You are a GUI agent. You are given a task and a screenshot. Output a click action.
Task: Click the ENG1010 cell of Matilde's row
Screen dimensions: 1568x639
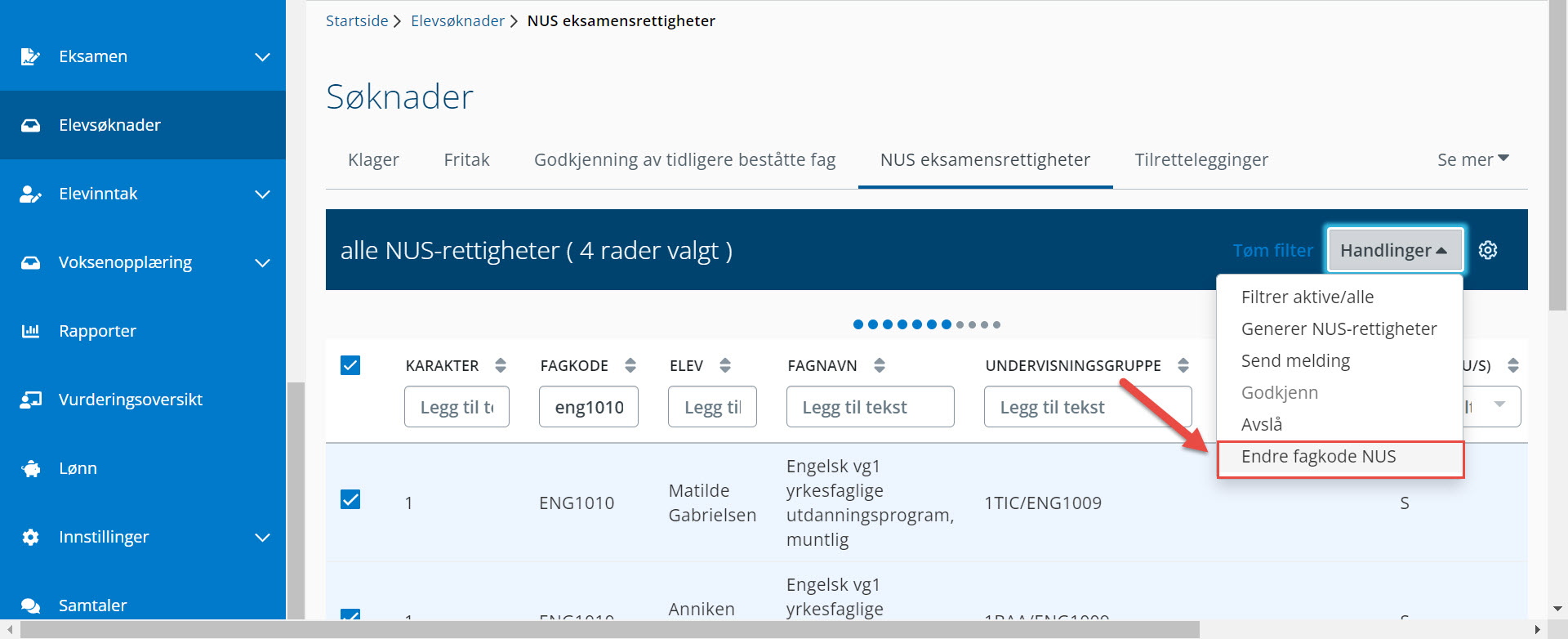577,503
